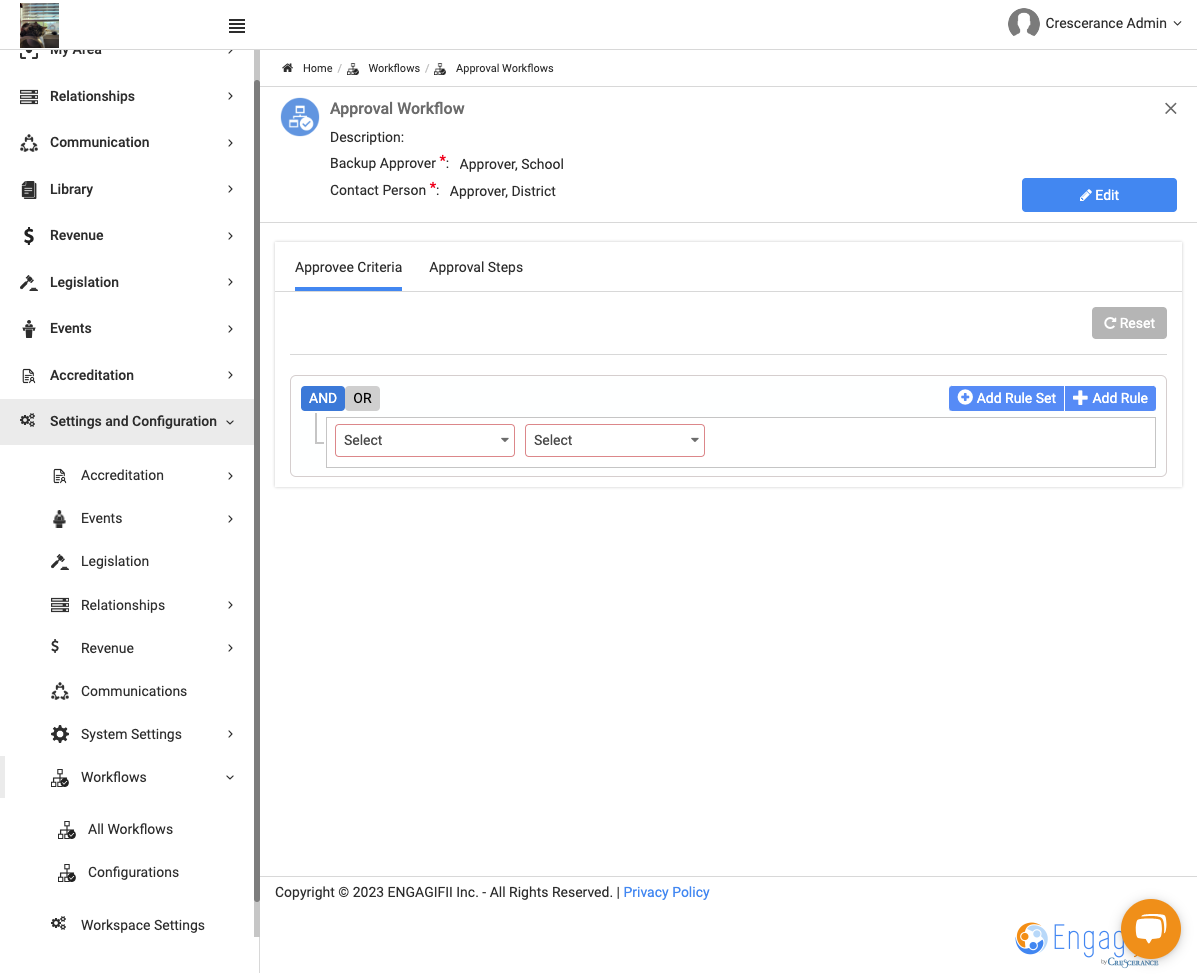Click Add Rule Set button
The image size is (1197, 975).
tap(1006, 399)
